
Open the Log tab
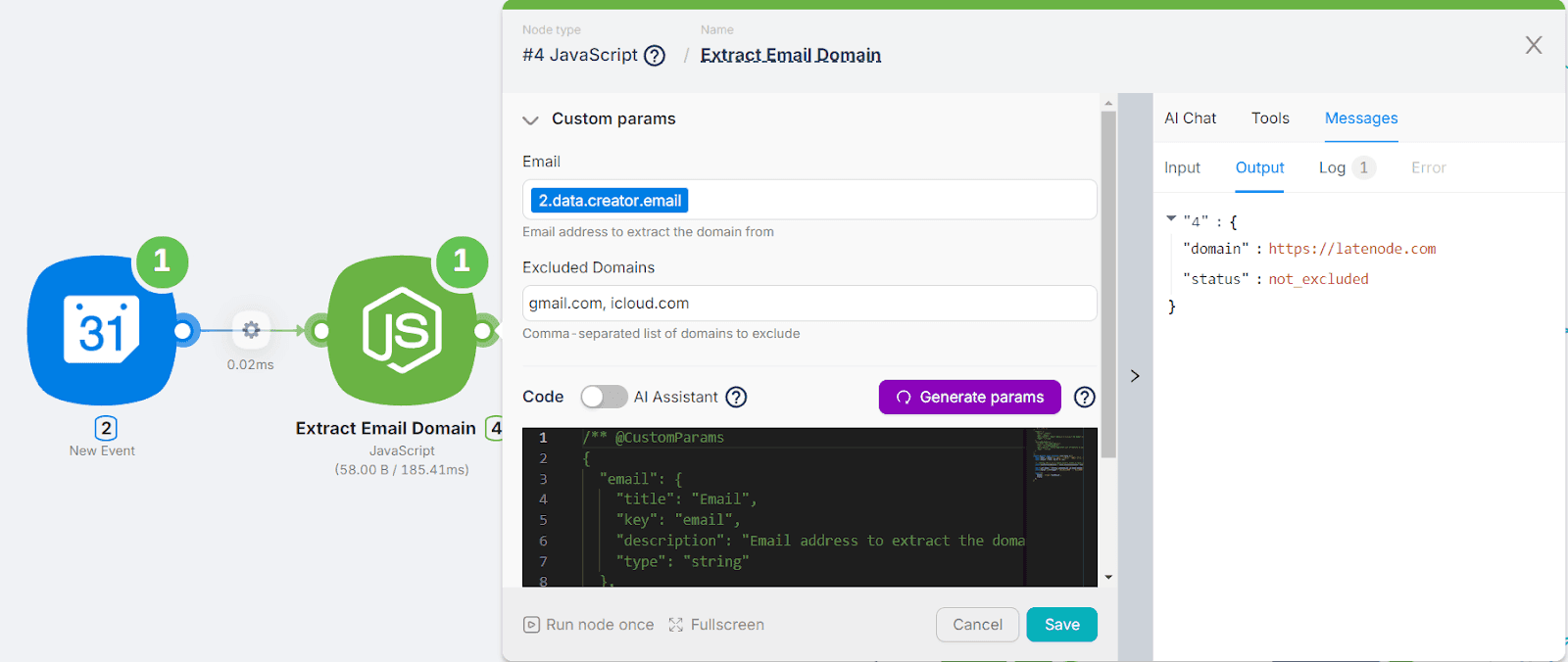(x=1332, y=167)
